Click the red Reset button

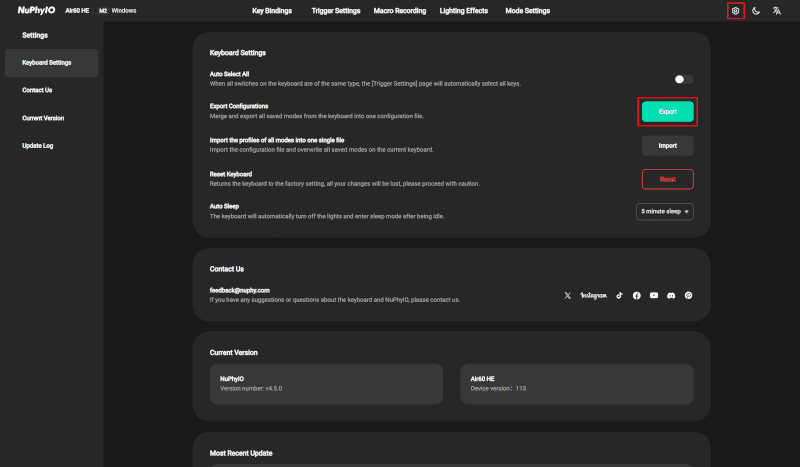point(667,179)
